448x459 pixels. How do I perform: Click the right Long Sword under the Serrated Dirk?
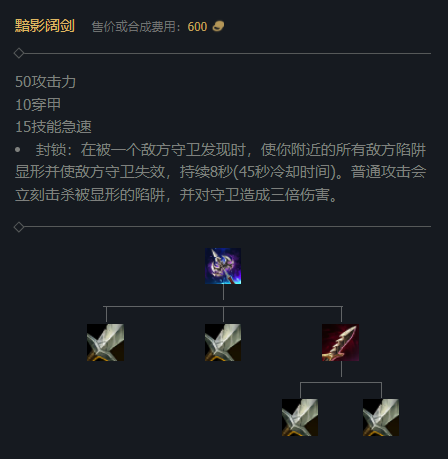tap(381, 417)
